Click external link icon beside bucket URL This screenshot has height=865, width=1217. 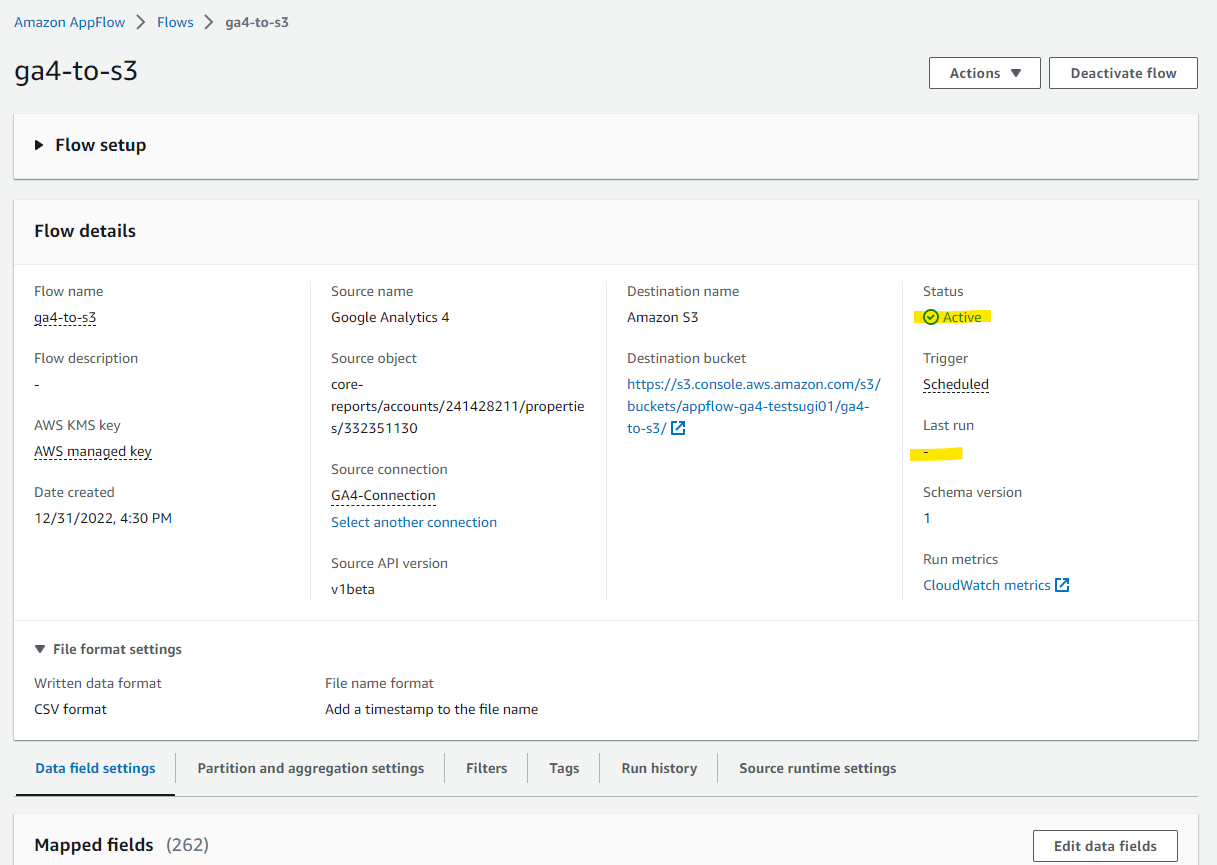(x=678, y=428)
